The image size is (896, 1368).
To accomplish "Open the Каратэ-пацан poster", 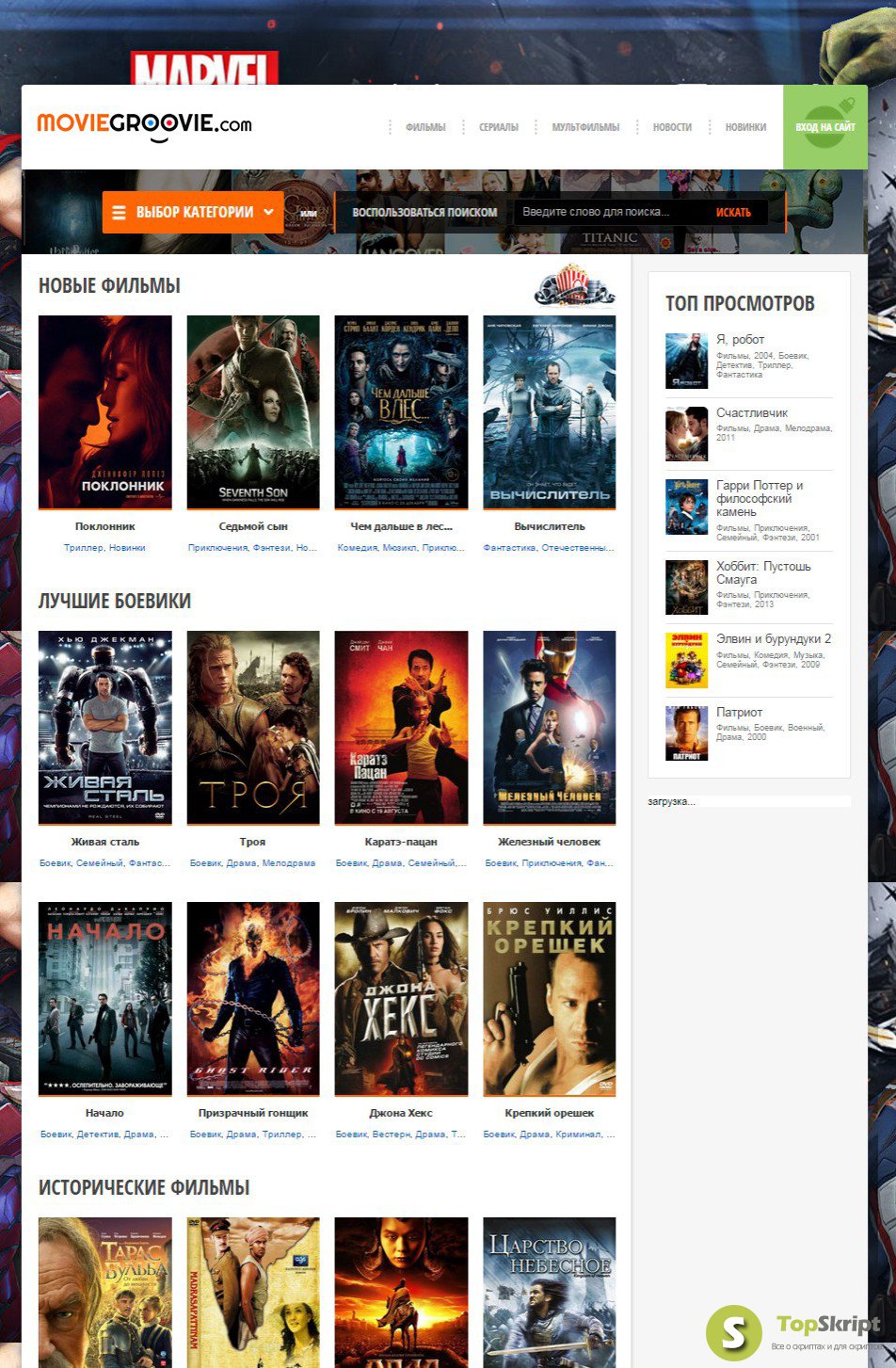I will click(x=401, y=728).
